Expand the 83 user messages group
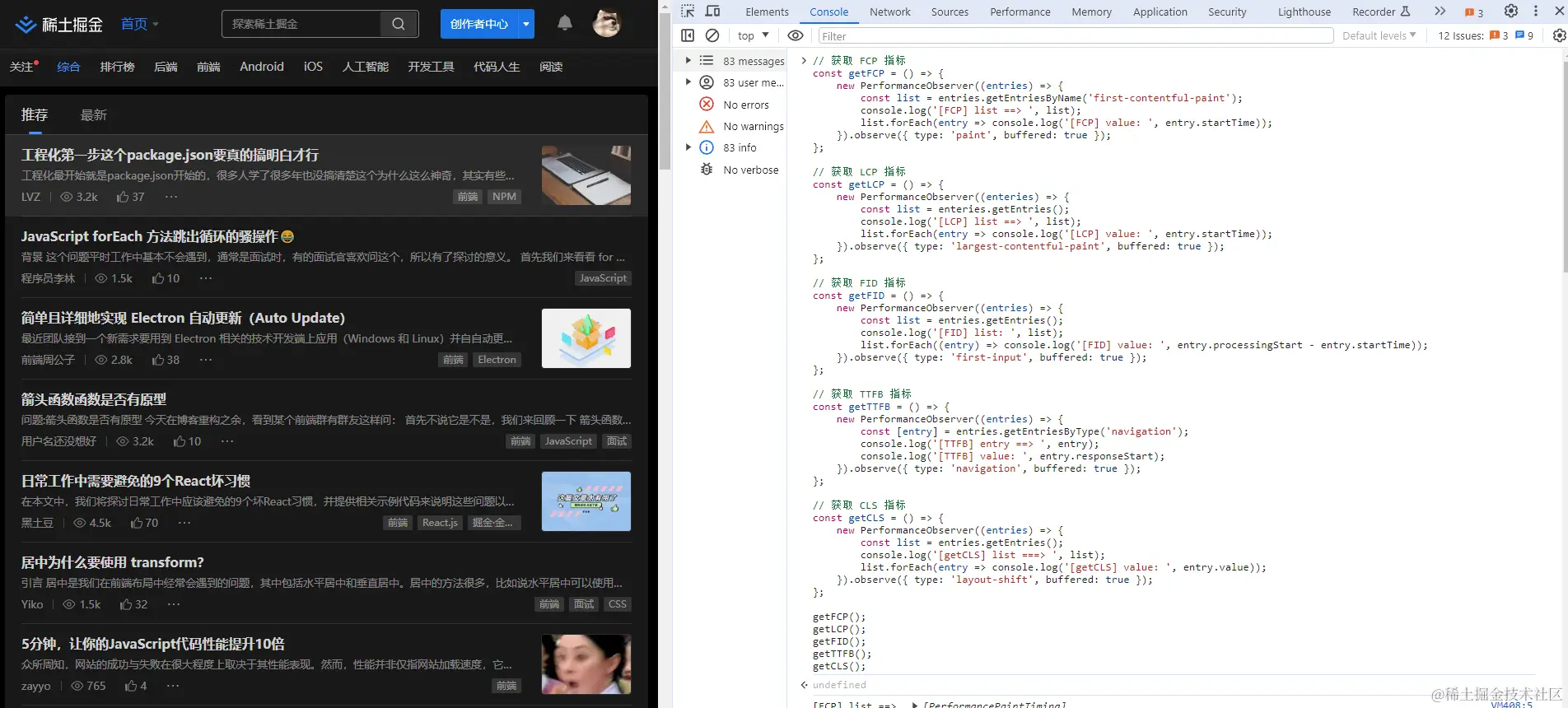The height and width of the screenshot is (708, 1568). tap(688, 82)
